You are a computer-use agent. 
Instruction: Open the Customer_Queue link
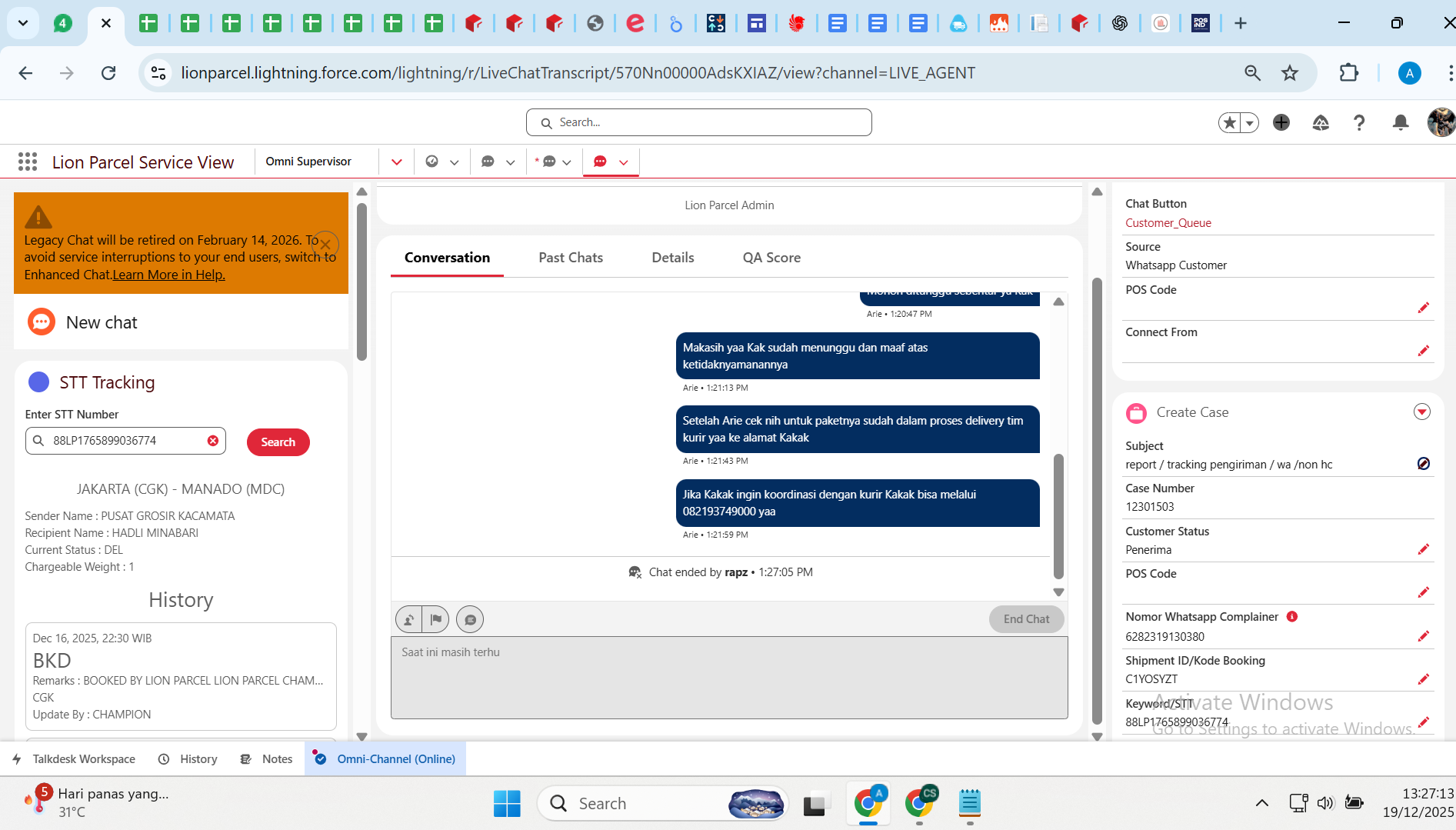[1168, 223]
